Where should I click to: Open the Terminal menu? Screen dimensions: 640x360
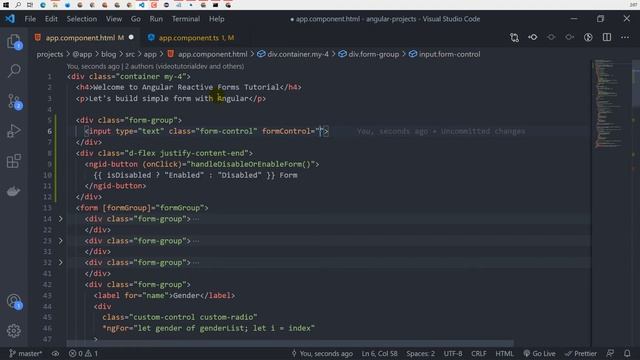tap(186, 19)
